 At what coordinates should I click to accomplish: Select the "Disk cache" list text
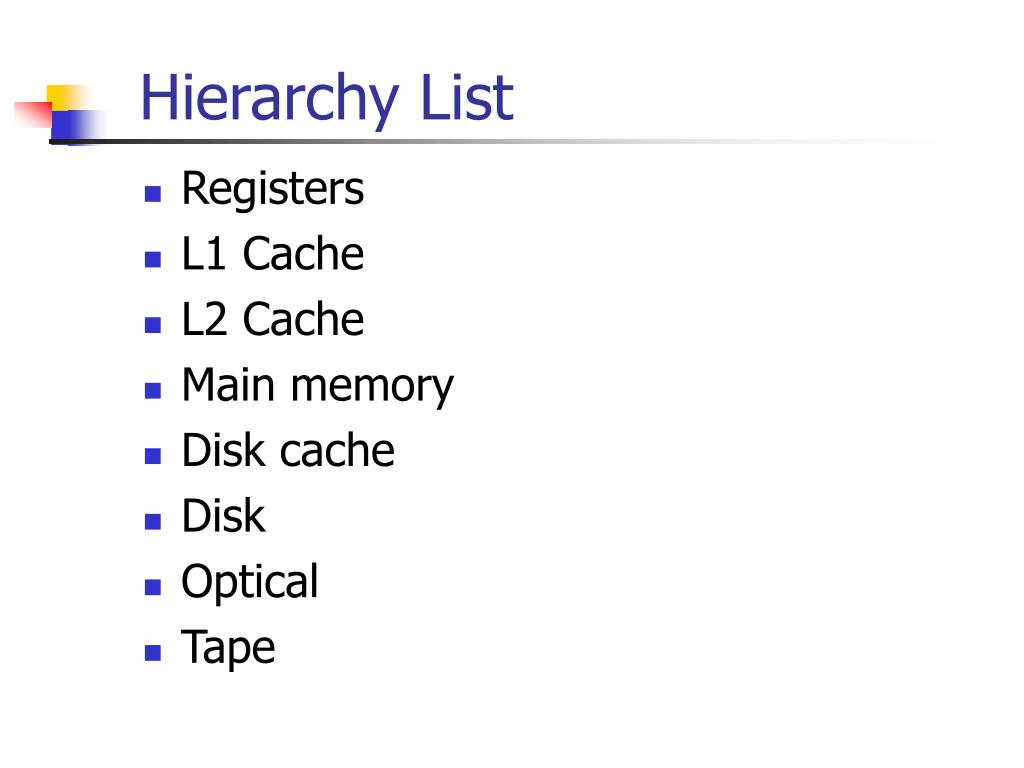[287, 451]
